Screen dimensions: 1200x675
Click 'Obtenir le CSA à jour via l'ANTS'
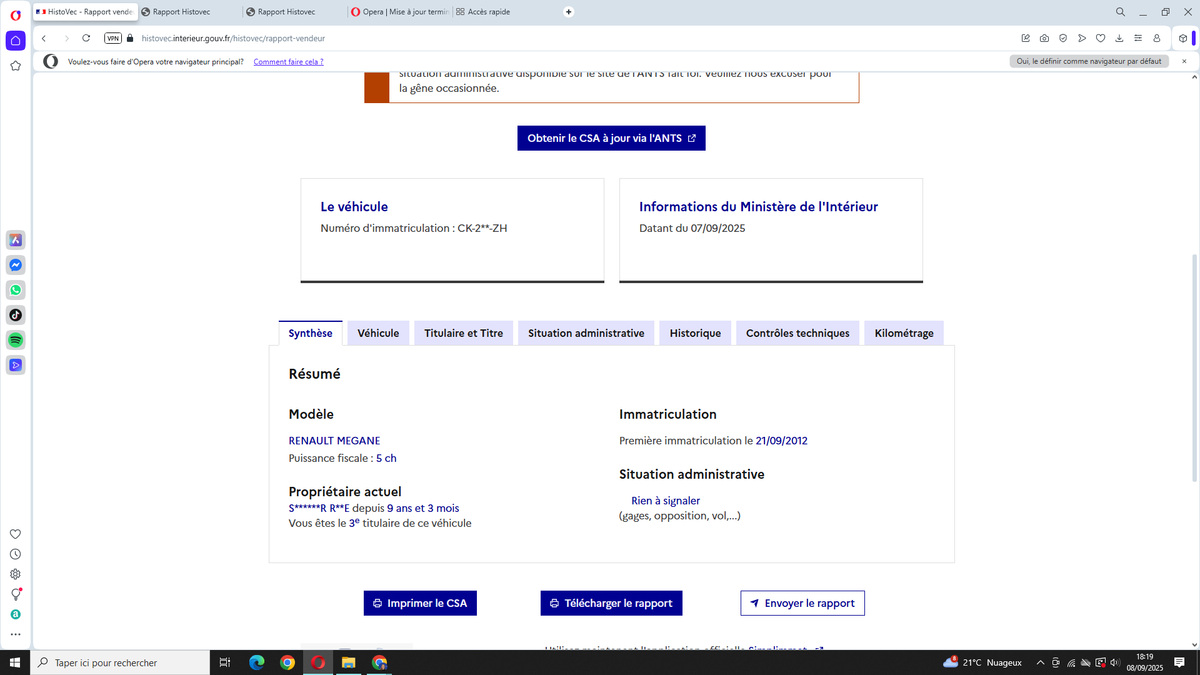[x=611, y=138]
